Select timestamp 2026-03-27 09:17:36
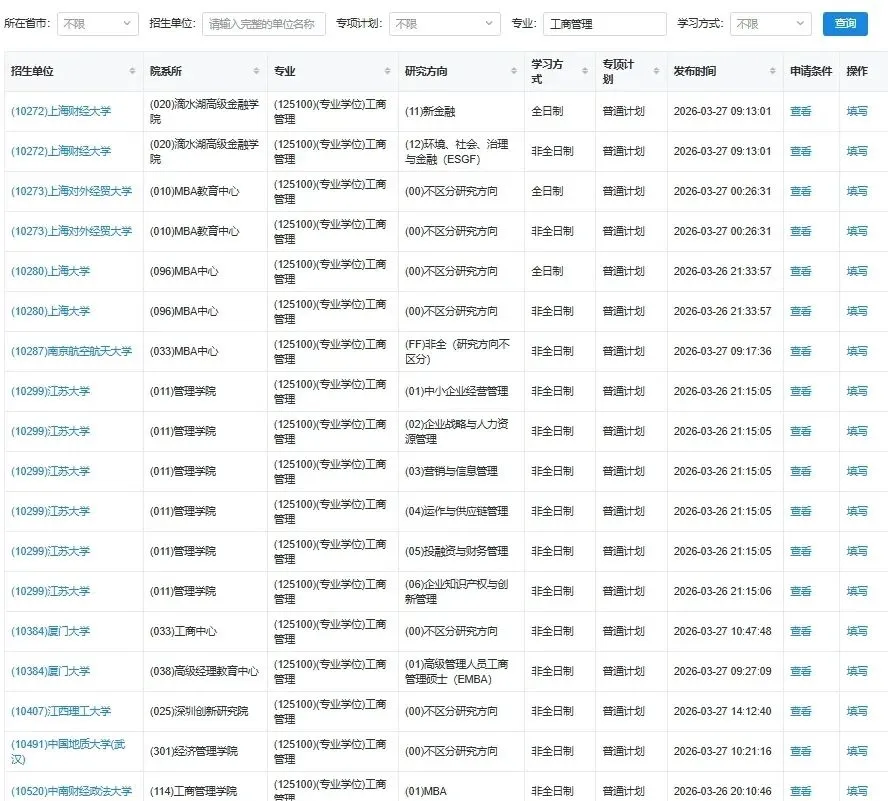The image size is (888, 801). (x=722, y=351)
